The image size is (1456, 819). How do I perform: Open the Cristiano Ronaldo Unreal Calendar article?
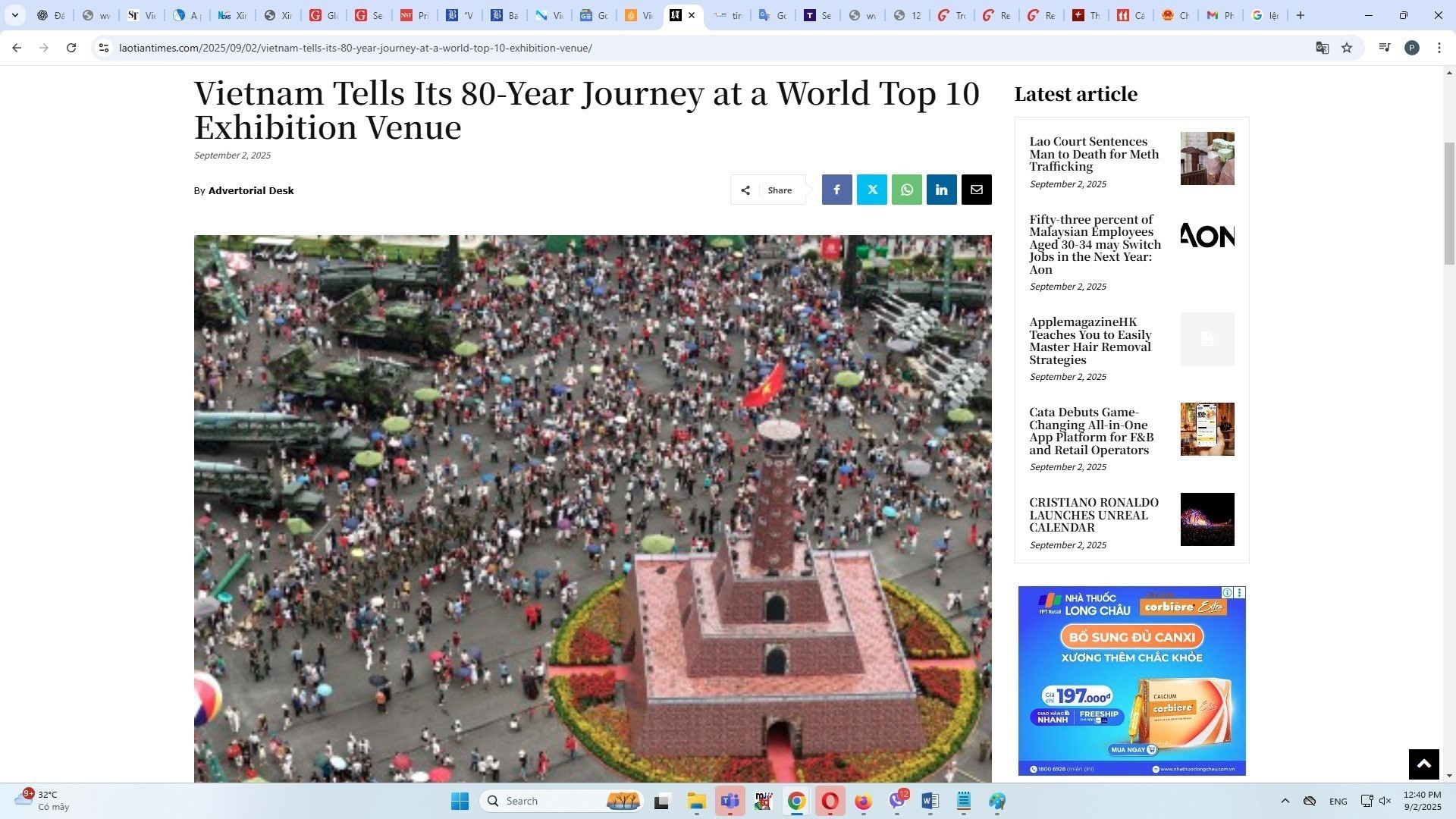[x=1094, y=515]
